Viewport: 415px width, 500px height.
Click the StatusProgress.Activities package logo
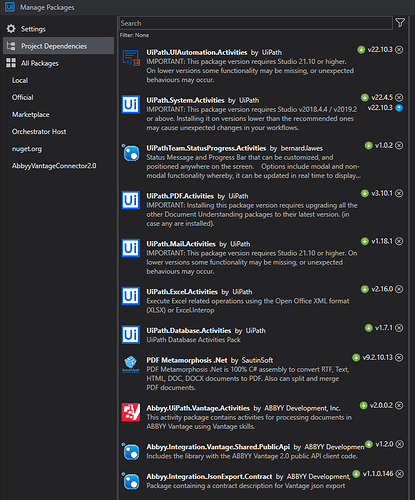(131, 153)
